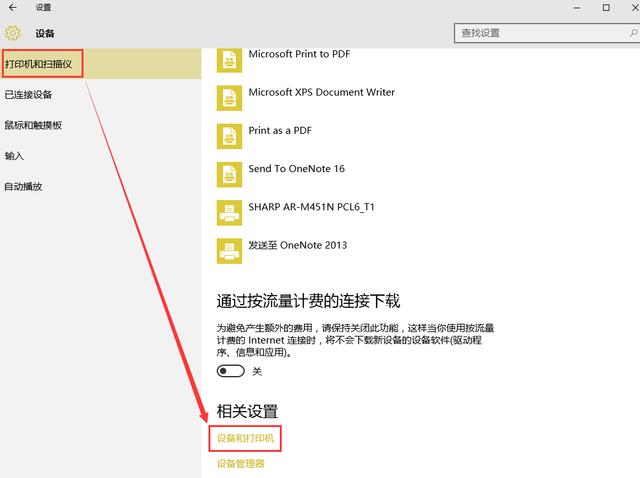Click Print as a PDF label text
This screenshot has width=640, height=478.
283,131
